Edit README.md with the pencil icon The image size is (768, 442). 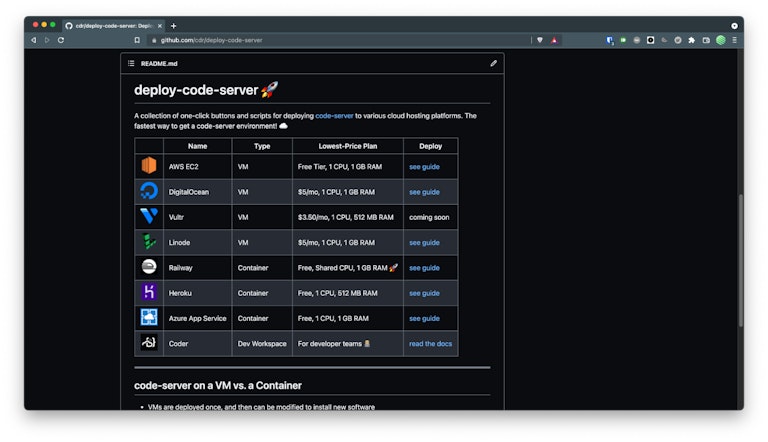point(493,63)
